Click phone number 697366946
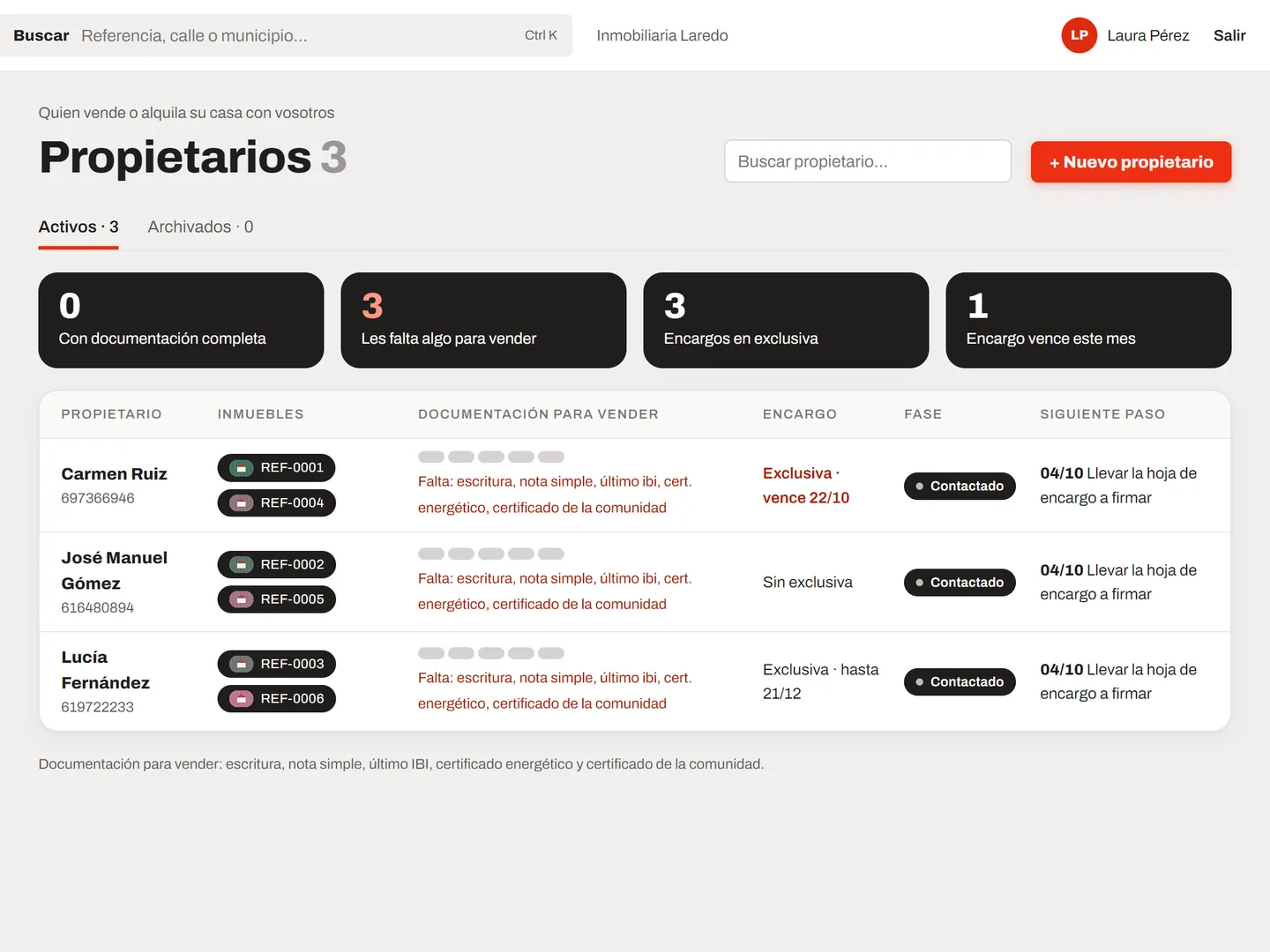The width and height of the screenshot is (1270, 952). point(98,498)
